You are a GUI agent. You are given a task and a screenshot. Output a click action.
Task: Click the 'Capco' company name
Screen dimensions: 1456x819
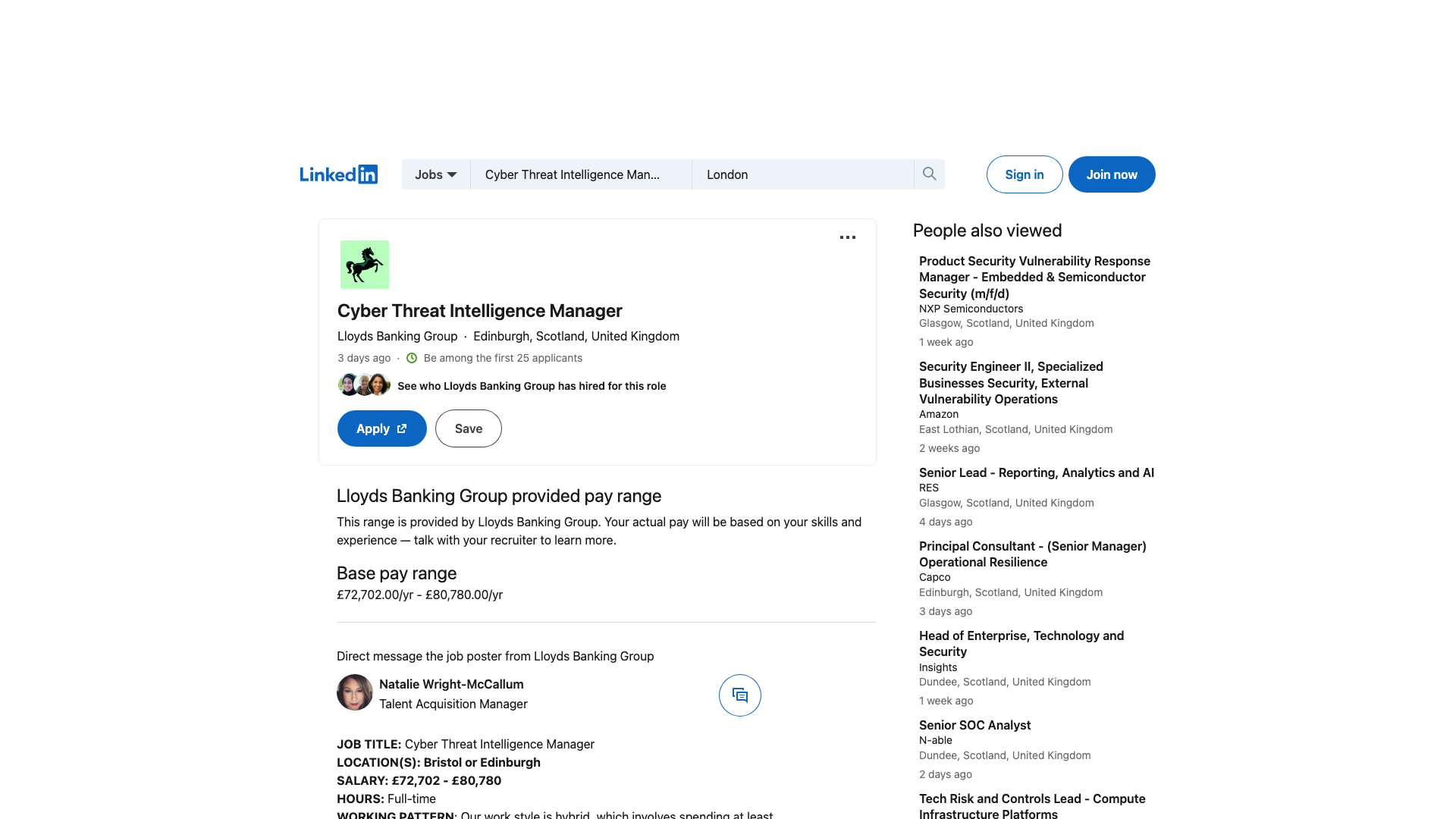click(x=934, y=577)
